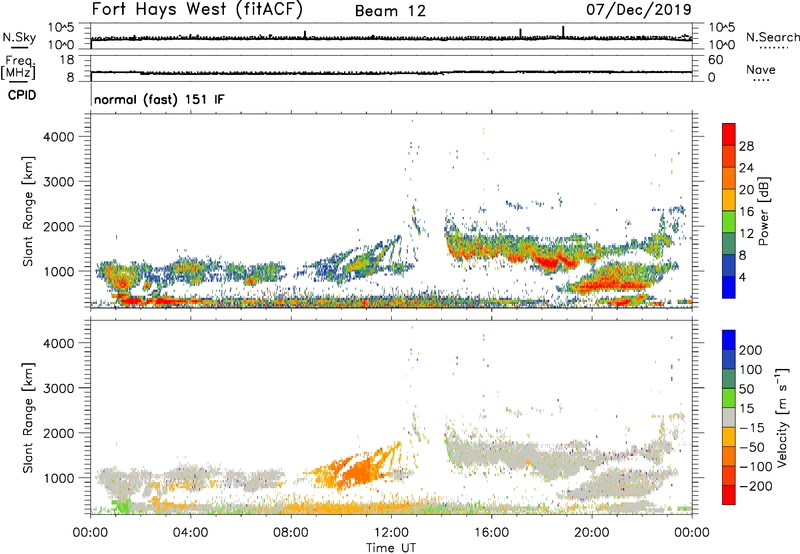This screenshot has height=554, width=800.
Task: Click the velocity panel's Slant Range axis label
Action: coord(28,418)
